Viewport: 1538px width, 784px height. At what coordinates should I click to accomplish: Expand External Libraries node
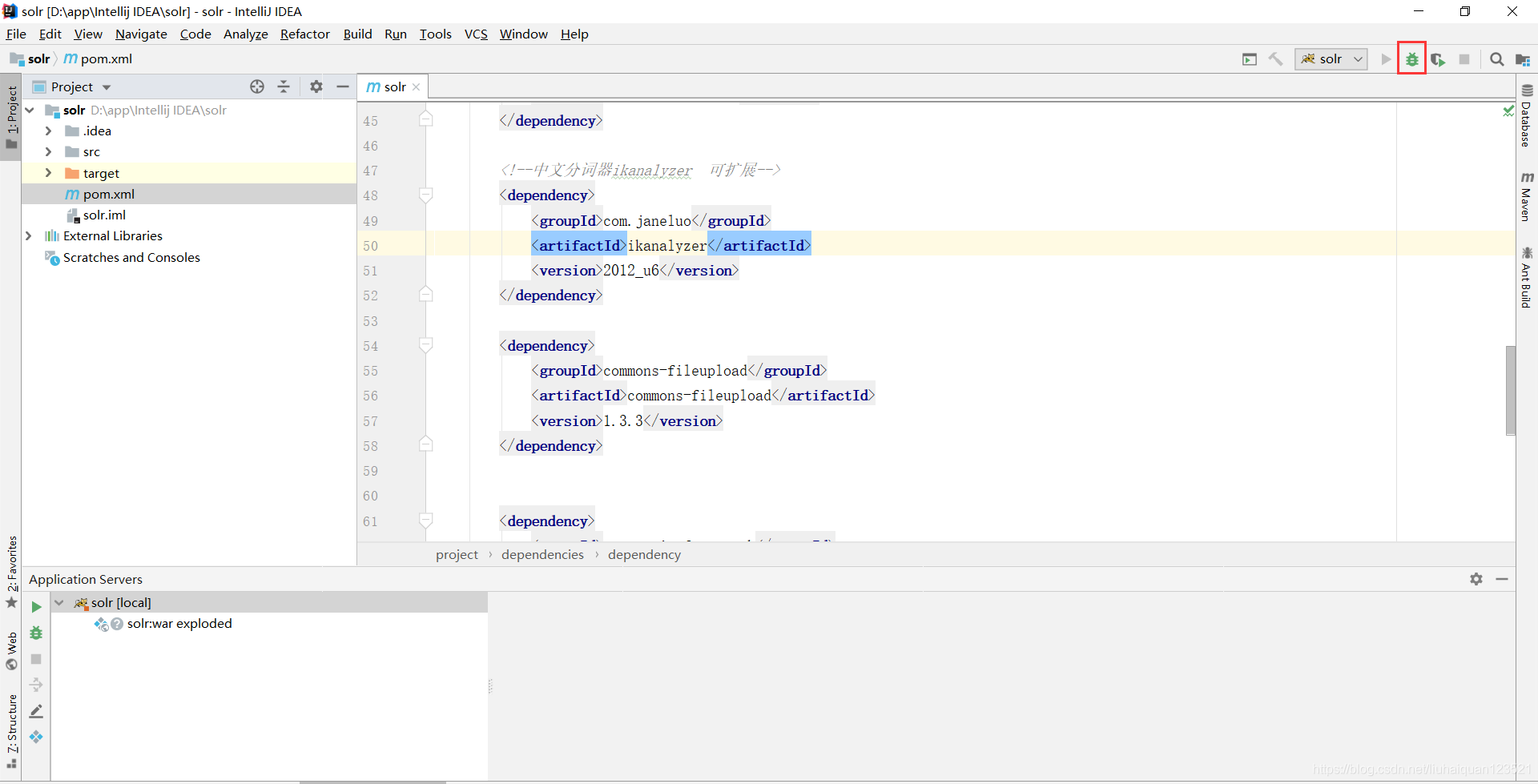[30, 235]
